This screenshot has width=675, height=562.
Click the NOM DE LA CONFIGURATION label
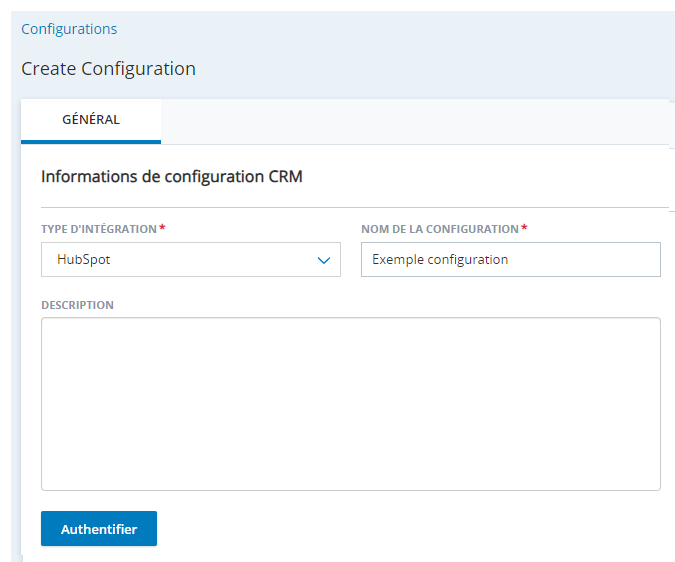point(440,229)
